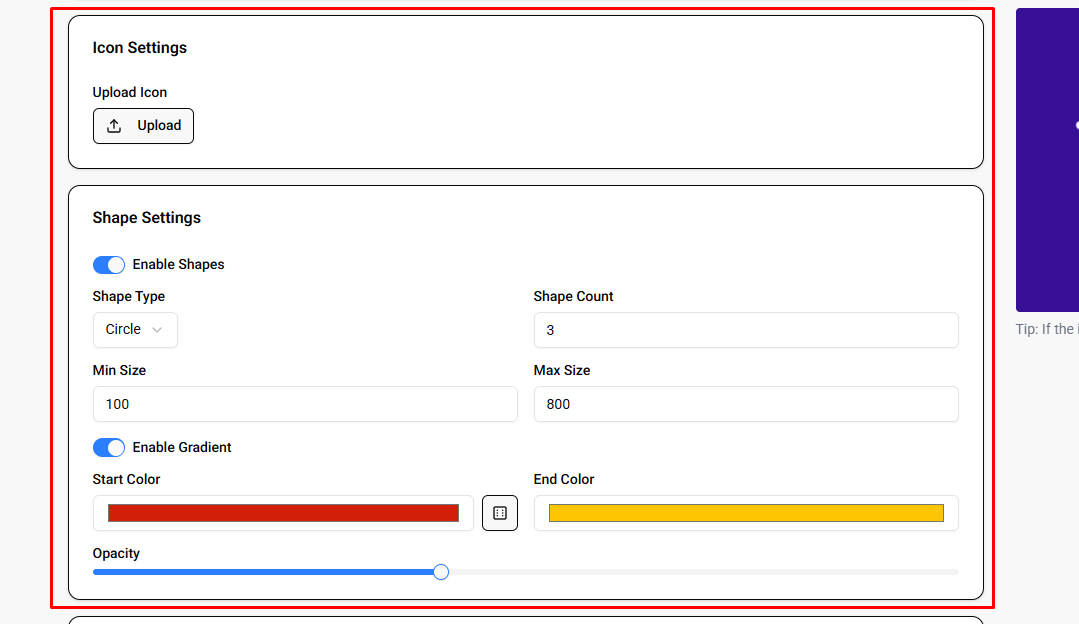Click the Shape Count input field
The width and height of the screenshot is (1079, 624).
point(746,330)
